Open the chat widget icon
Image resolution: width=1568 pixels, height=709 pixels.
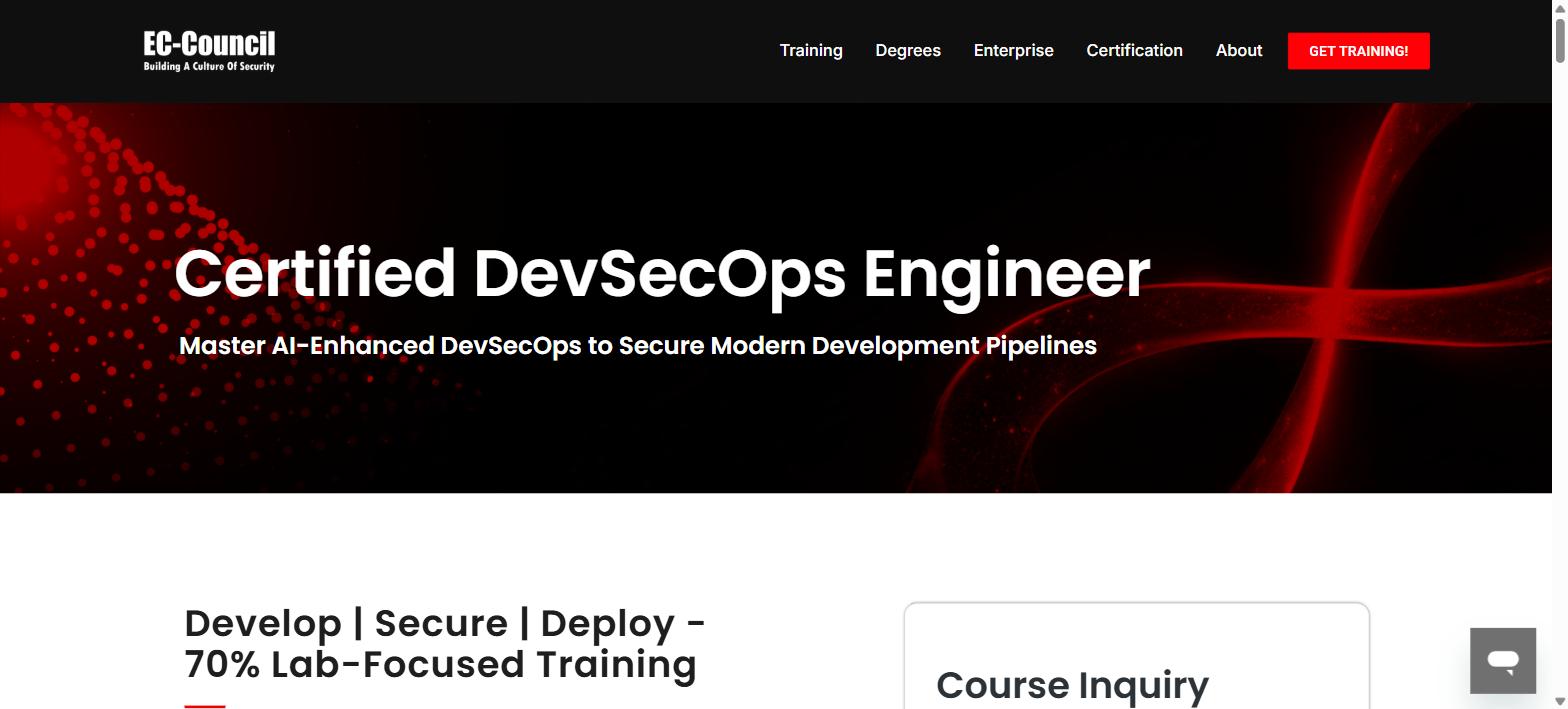click(x=1502, y=660)
